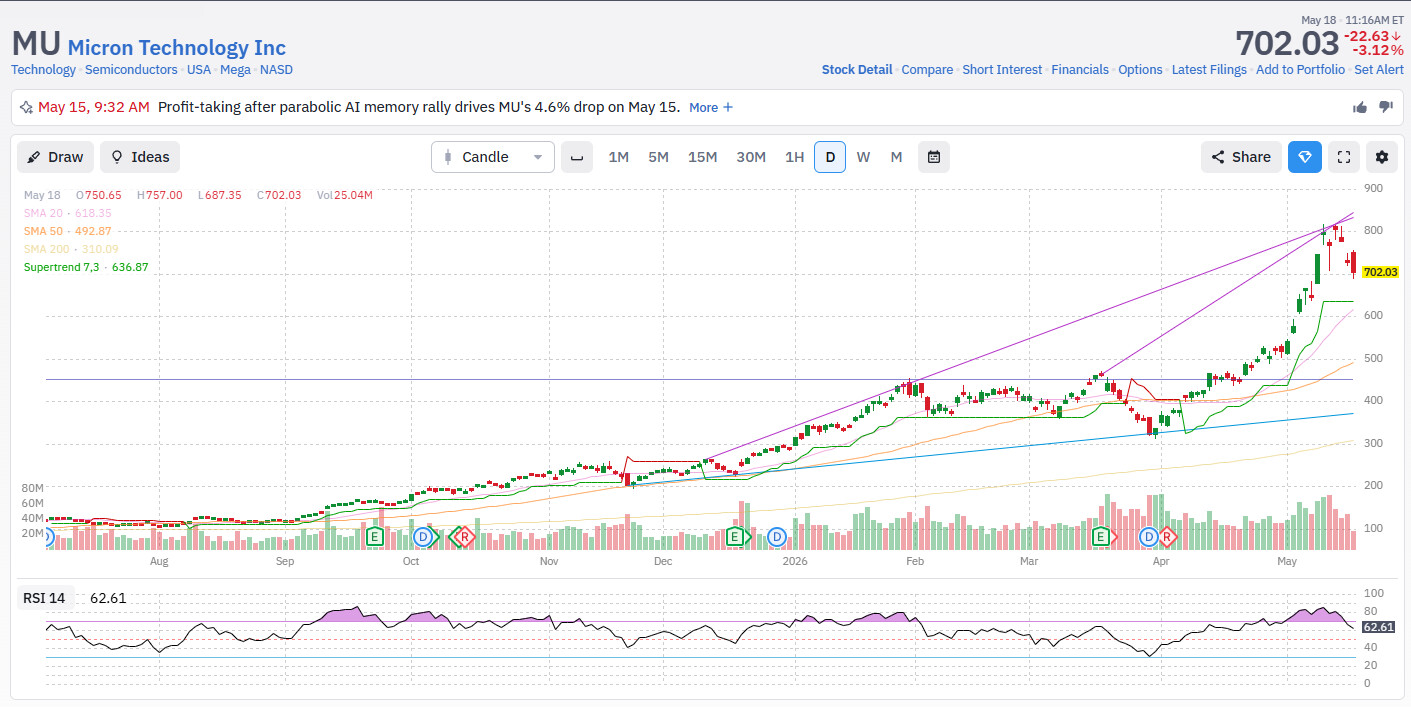Screen dimensions: 1411x707
Task: Enter fullscreen chart mode icon
Action: click(x=1344, y=157)
